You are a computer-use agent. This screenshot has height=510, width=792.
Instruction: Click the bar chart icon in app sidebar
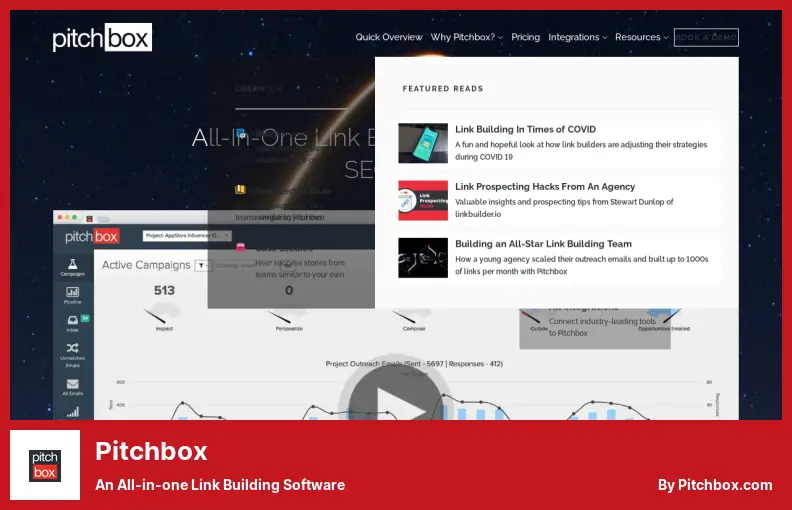73,412
